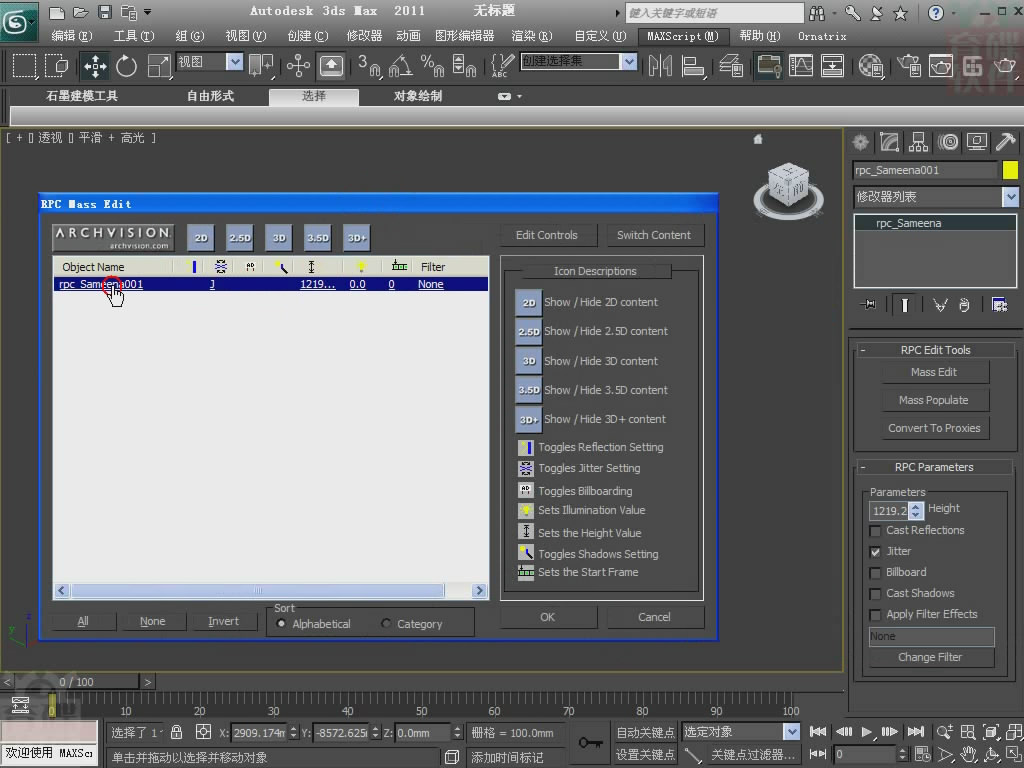Screen dimensions: 1024x768
Task: Toggle 3.5D content button
Action: (318, 238)
